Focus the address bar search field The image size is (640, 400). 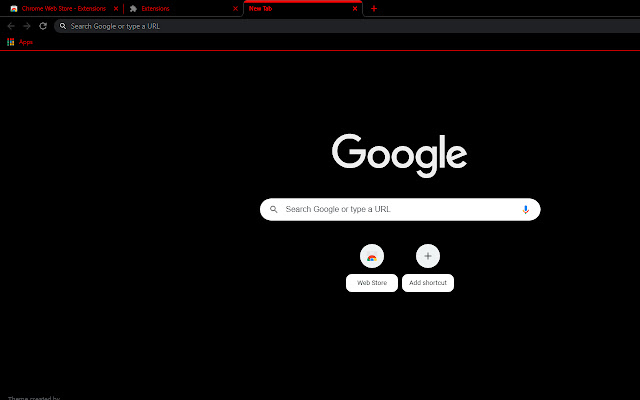[347, 26]
